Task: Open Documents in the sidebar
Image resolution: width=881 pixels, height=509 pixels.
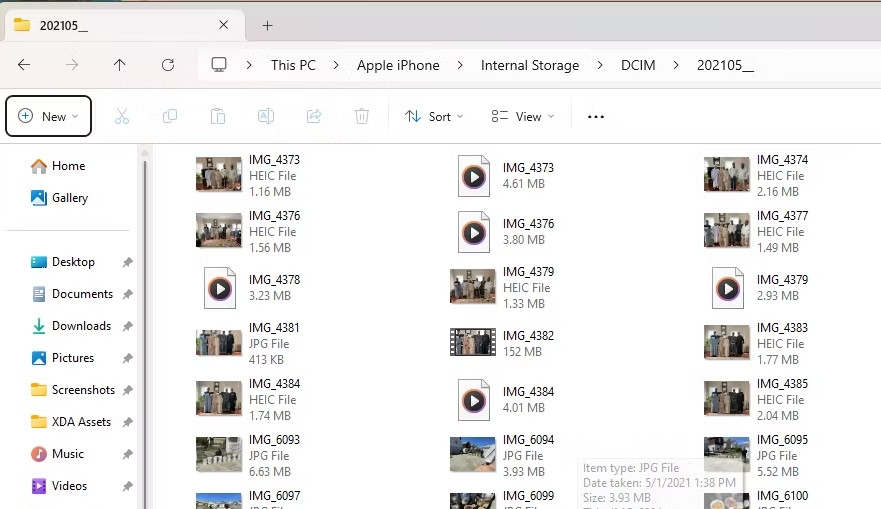Action: pyautogui.click(x=72, y=294)
